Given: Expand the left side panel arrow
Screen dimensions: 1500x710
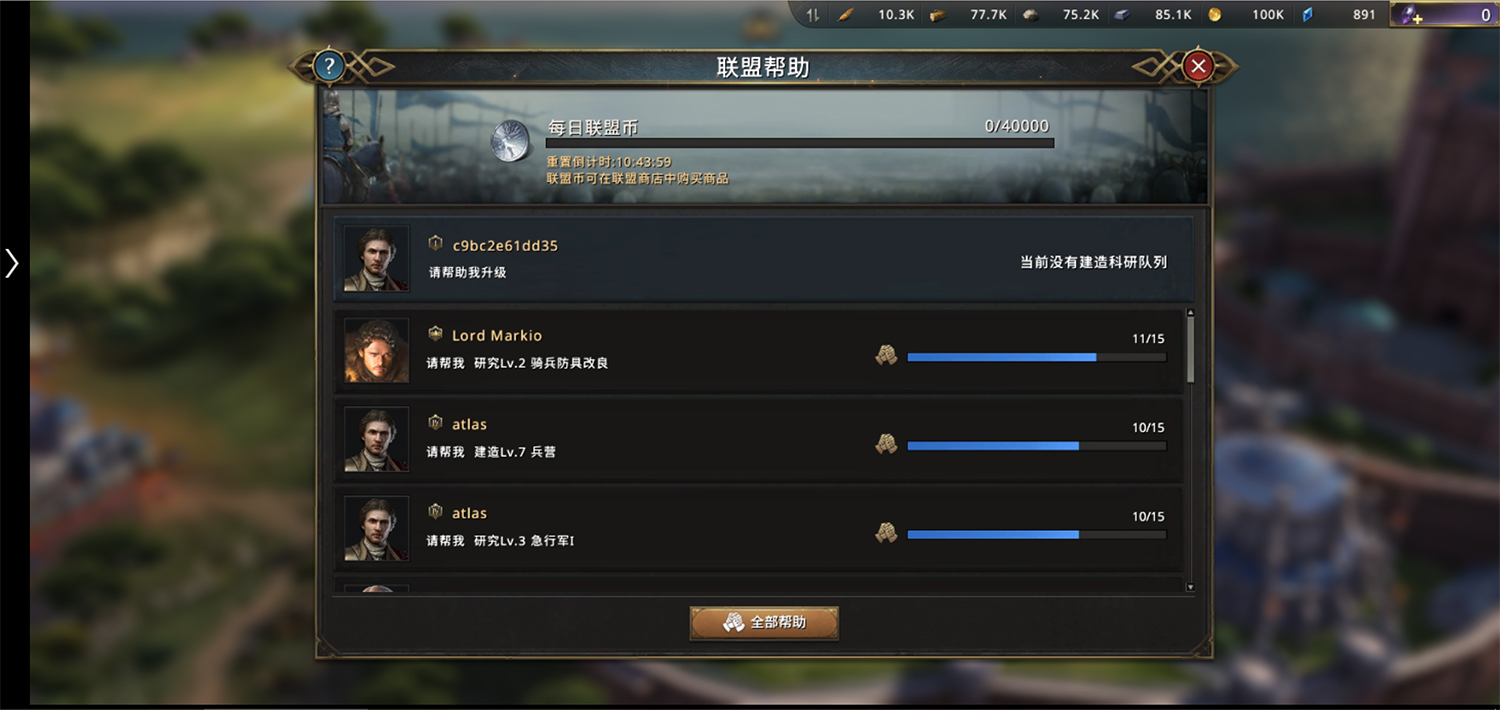Looking at the screenshot, I should (12, 263).
